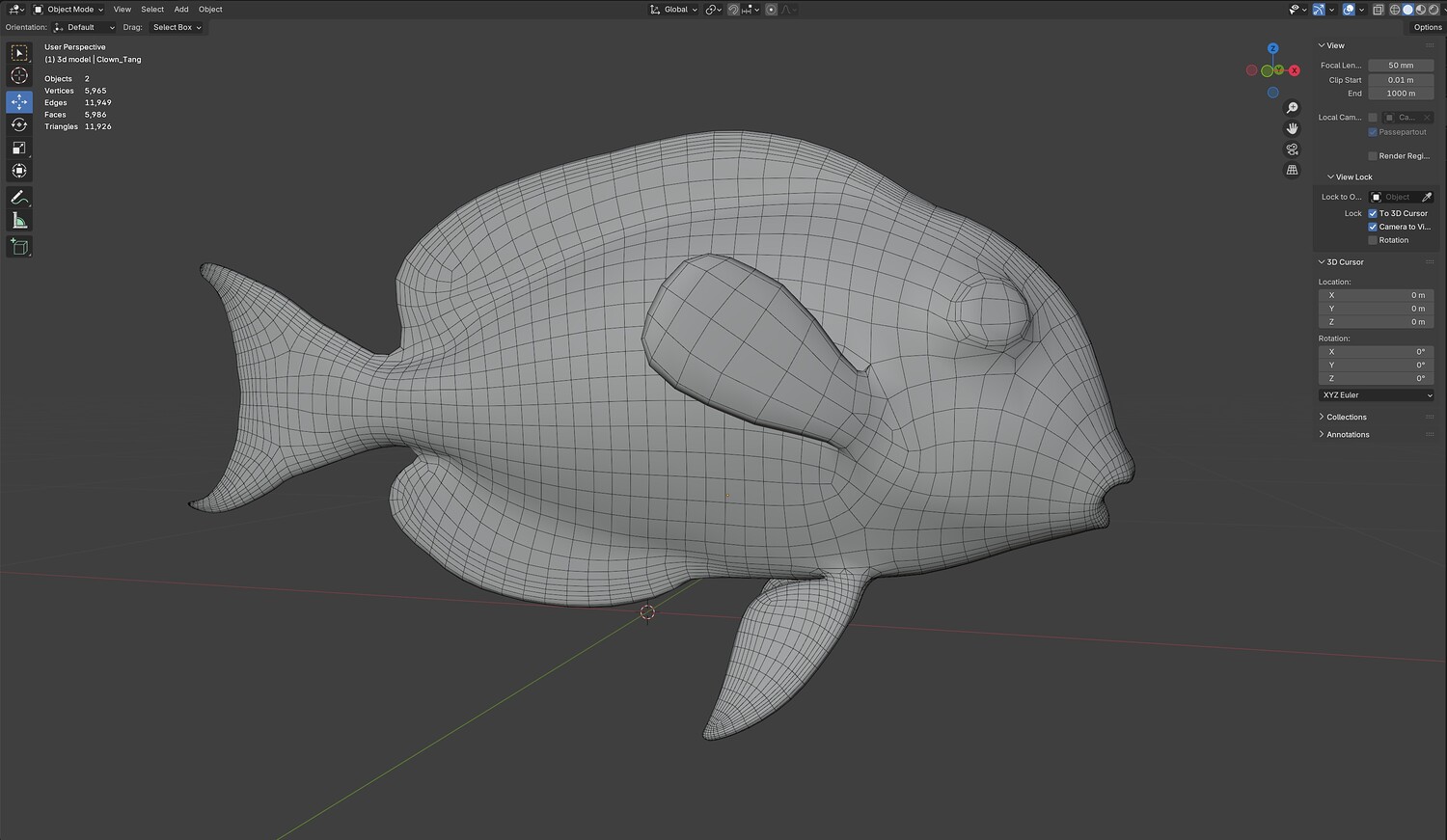Open the Add menu in the header
The width and height of the screenshot is (1447, 840).
click(x=181, y=10)
